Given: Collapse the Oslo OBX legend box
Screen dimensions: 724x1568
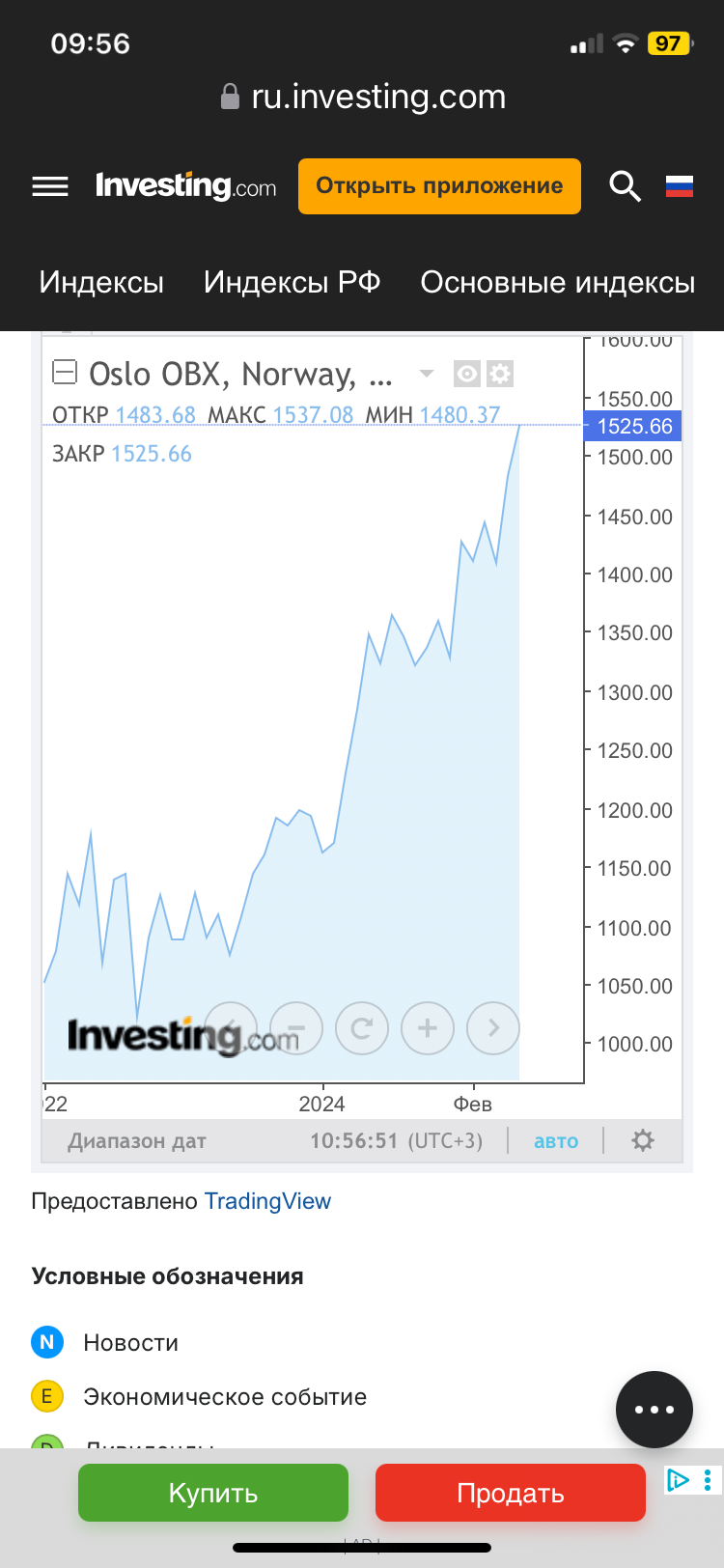Looking at the screenshot, I should coord(65,372).
